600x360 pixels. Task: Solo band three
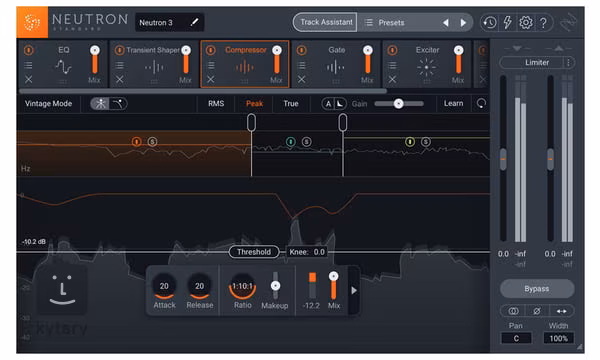pyautogui.click(x=426, y=142)
